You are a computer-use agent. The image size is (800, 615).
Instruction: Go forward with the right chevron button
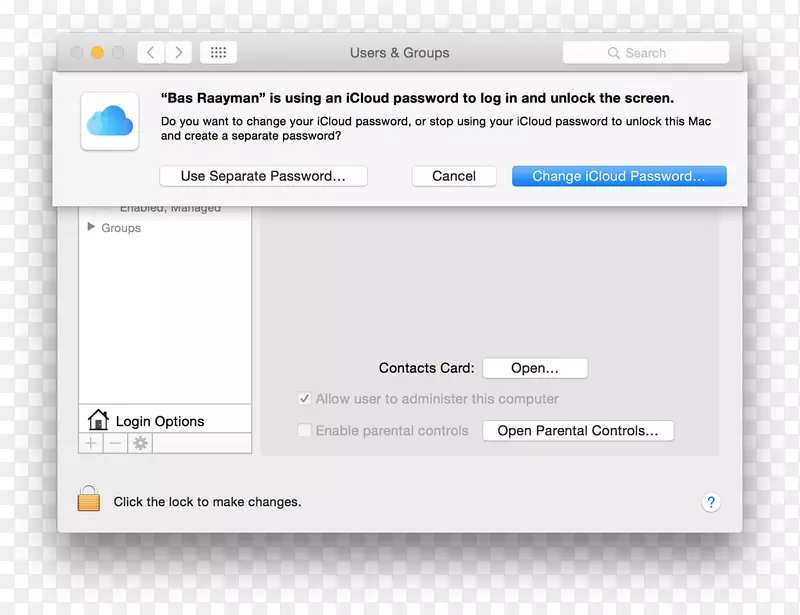tap(179, 53)
